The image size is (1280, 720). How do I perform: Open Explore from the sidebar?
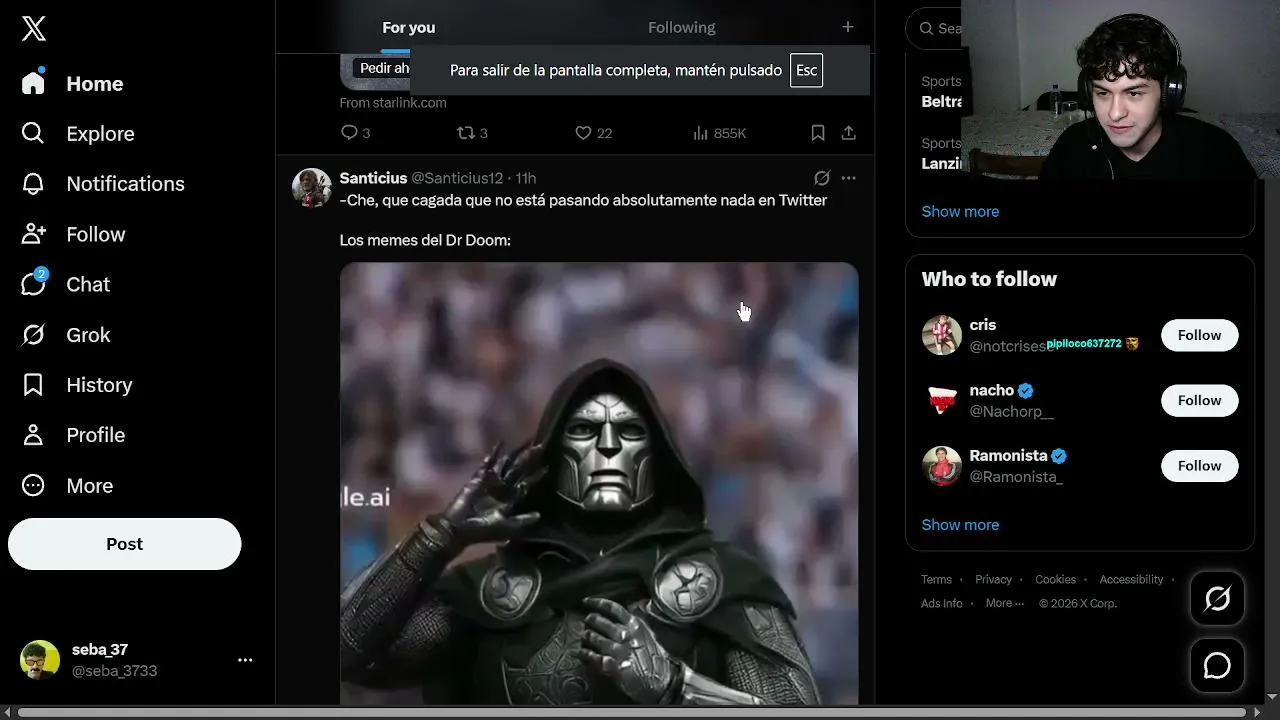click(x=77, y=134)
